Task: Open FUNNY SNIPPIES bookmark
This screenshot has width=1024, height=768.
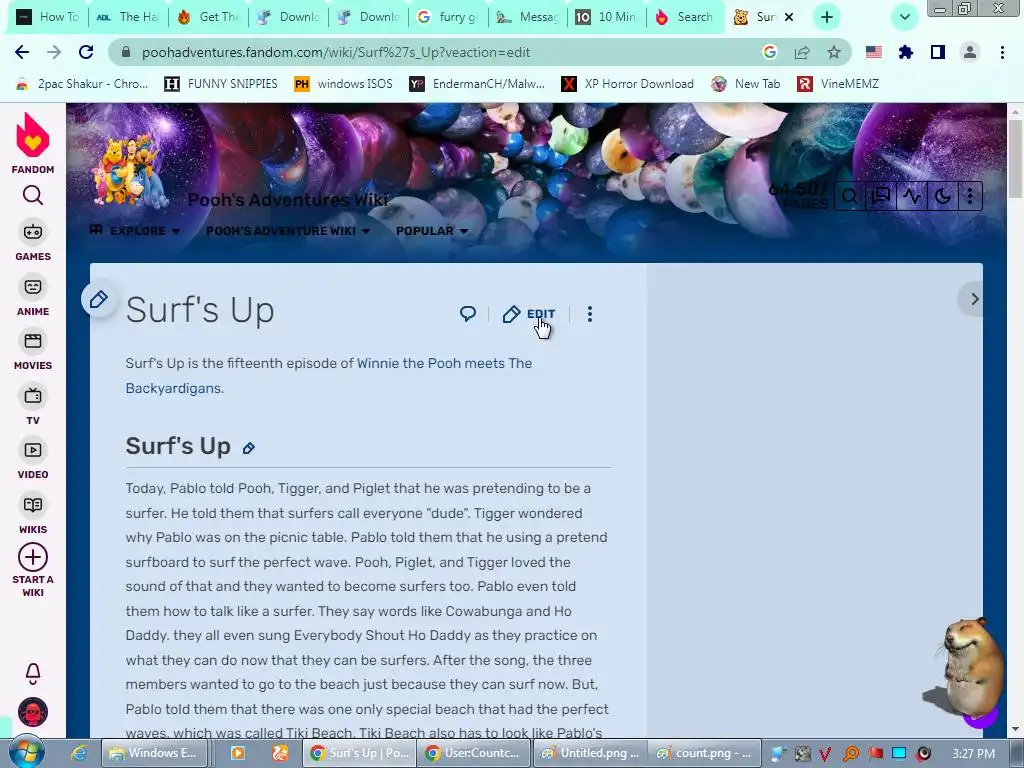Action: (221, 84)
